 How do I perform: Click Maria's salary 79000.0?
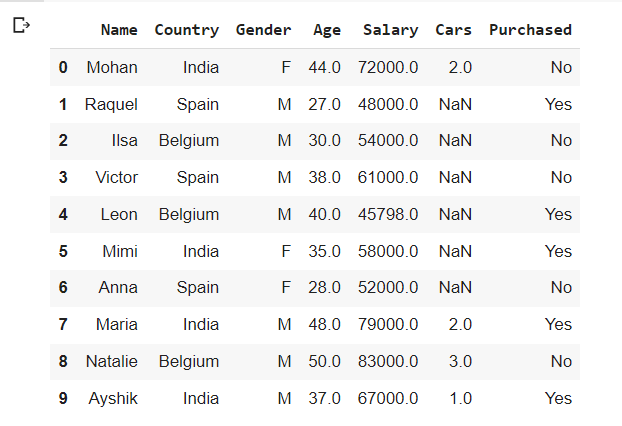point(388,324)
